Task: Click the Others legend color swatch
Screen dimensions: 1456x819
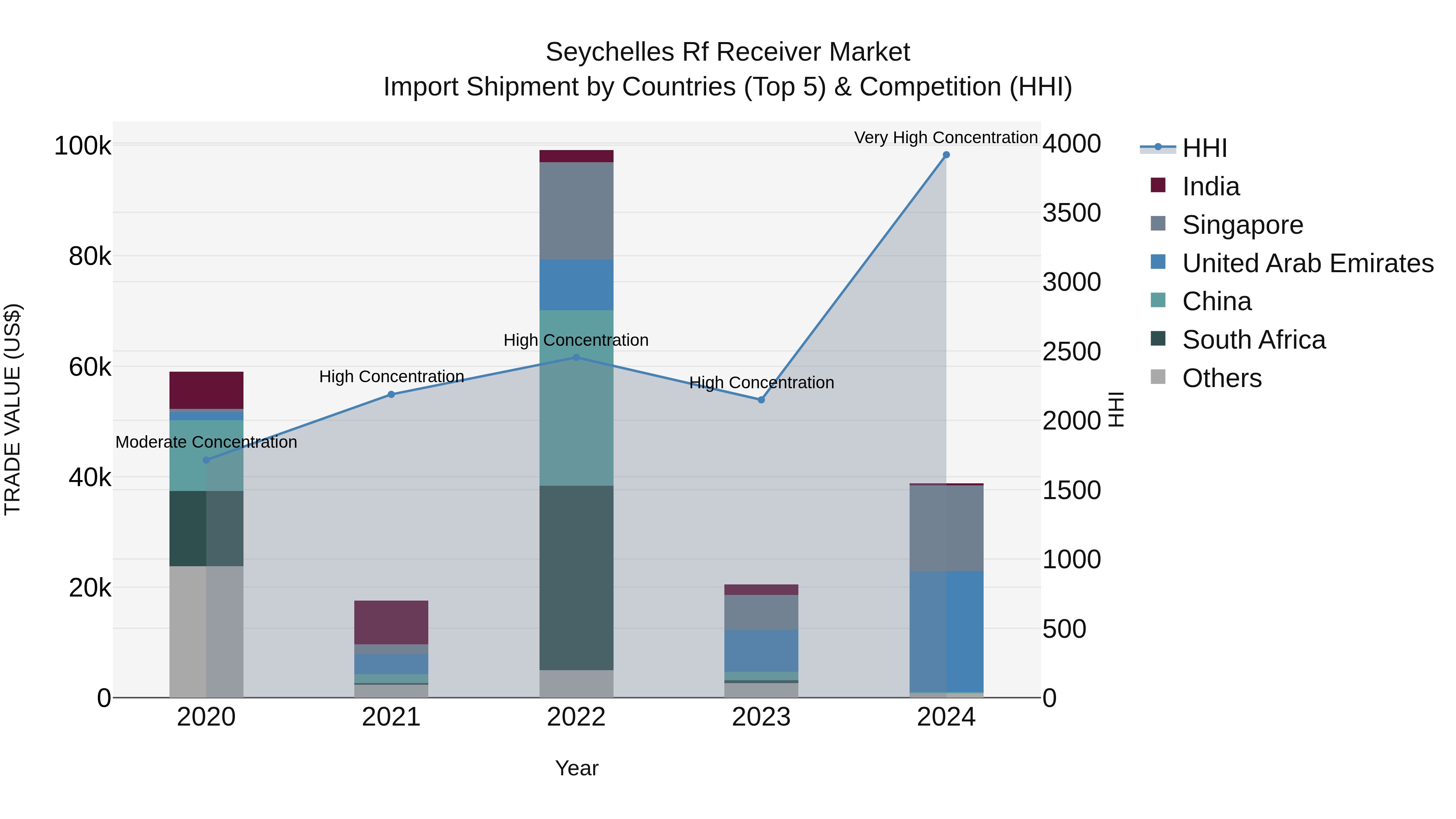Action: 1158,377
